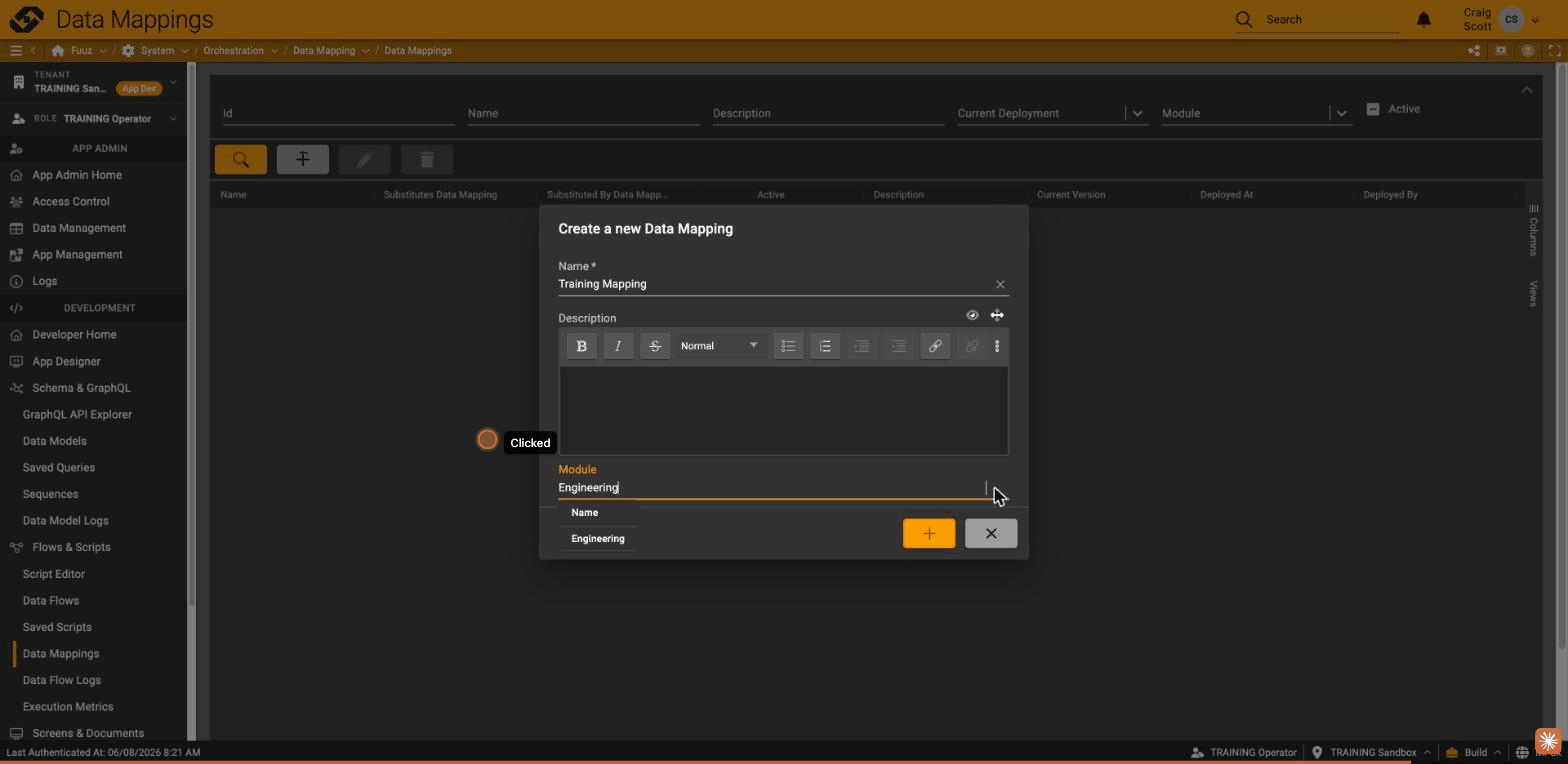The image size is (1568, 764).
Task: Open App Designer in sidebar
Action: coord(66,361)
